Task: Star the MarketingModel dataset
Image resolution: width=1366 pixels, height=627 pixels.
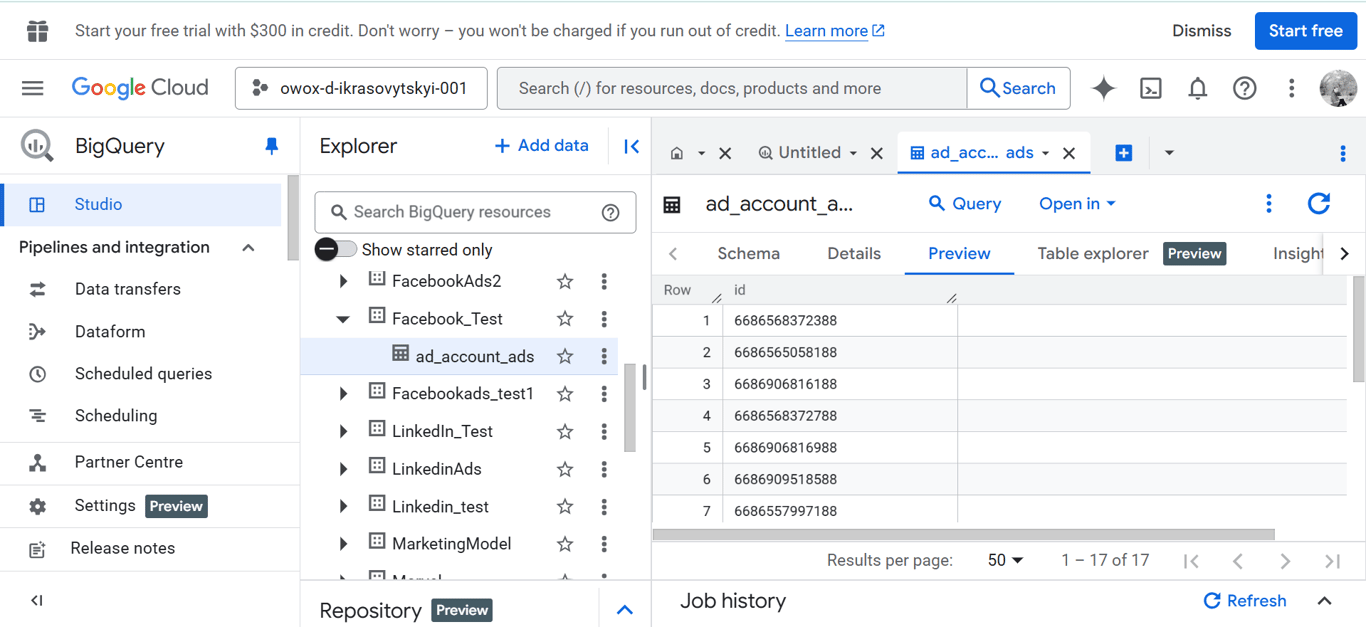Action: [x=565, y=544]
